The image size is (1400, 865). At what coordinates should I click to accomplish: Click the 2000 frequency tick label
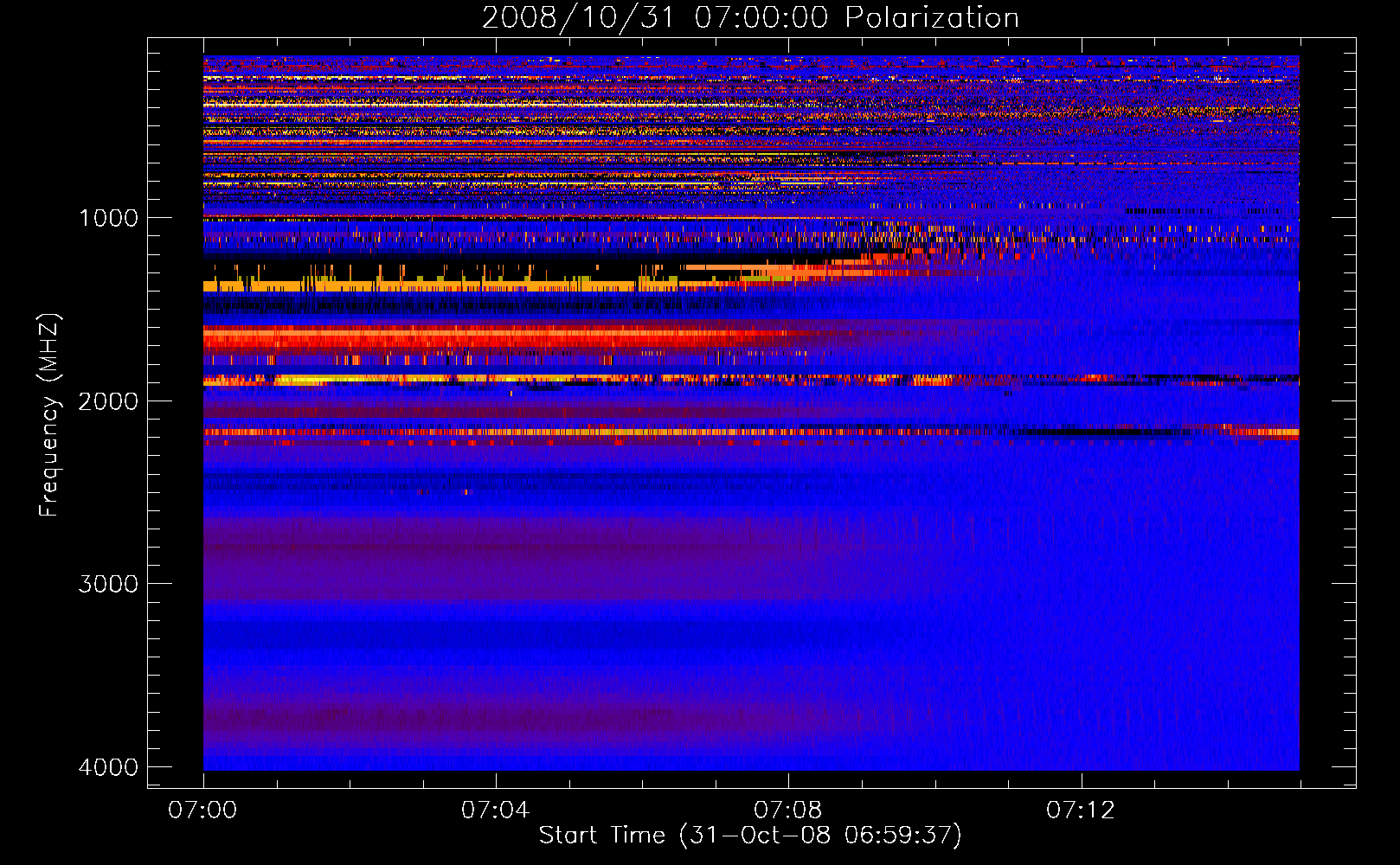[108, 401]
